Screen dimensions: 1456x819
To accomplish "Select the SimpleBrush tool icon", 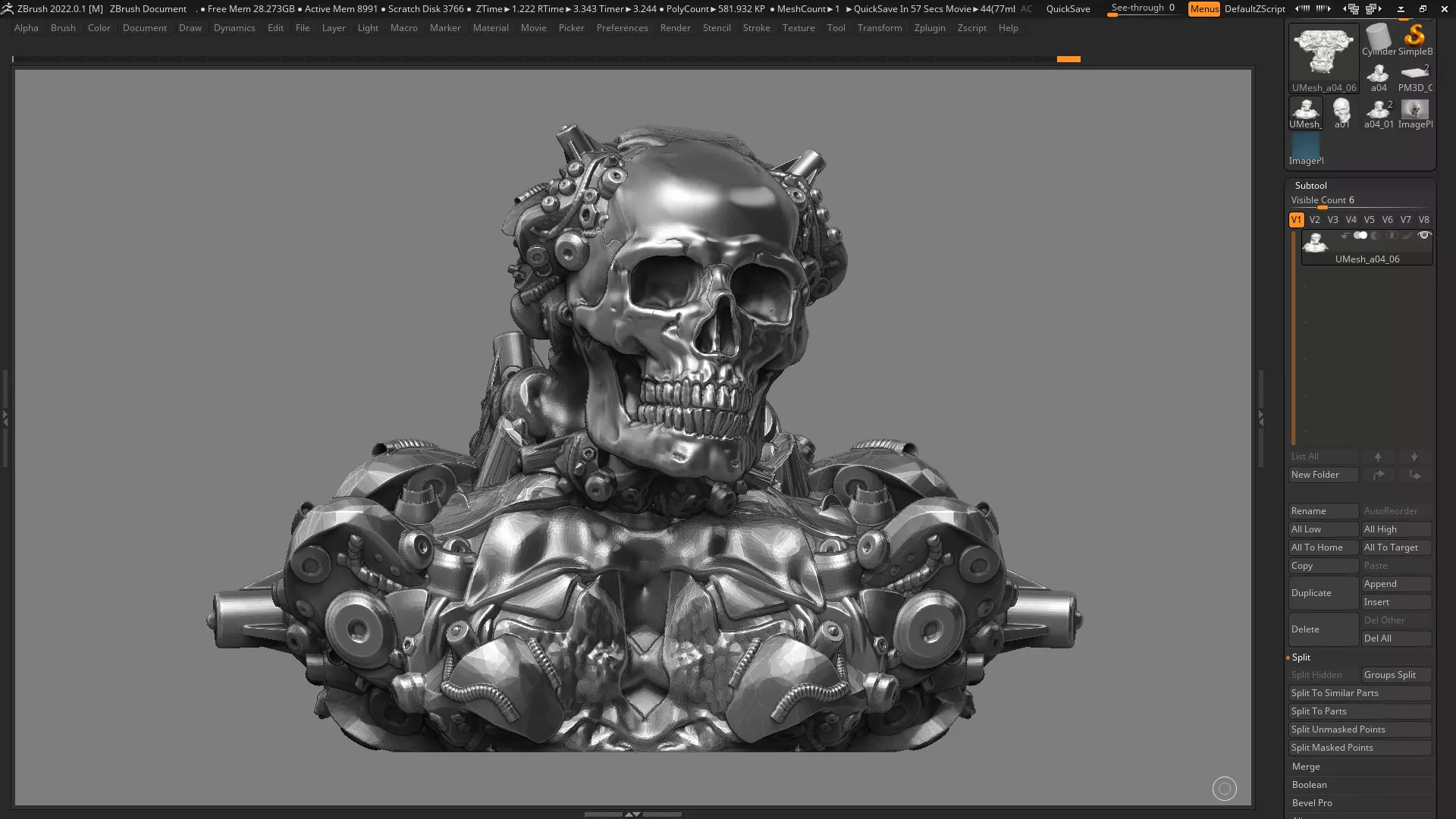I will pos(1414,39).
